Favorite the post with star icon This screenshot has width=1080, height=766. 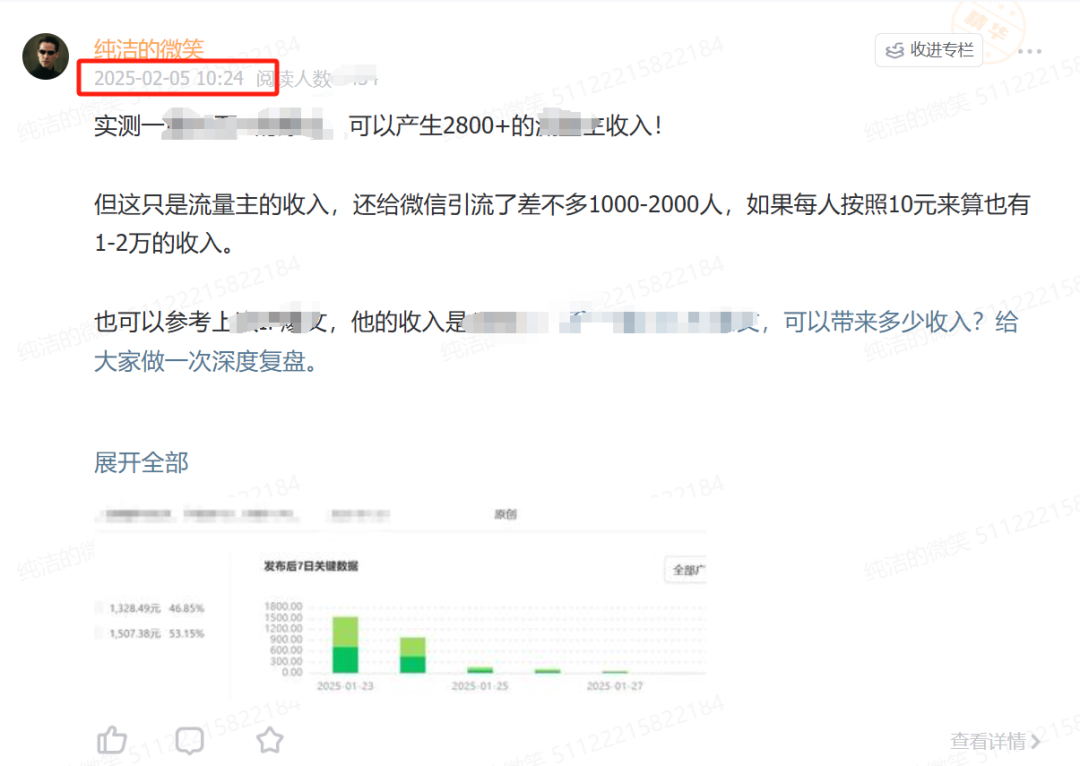[x=270, y=741]
